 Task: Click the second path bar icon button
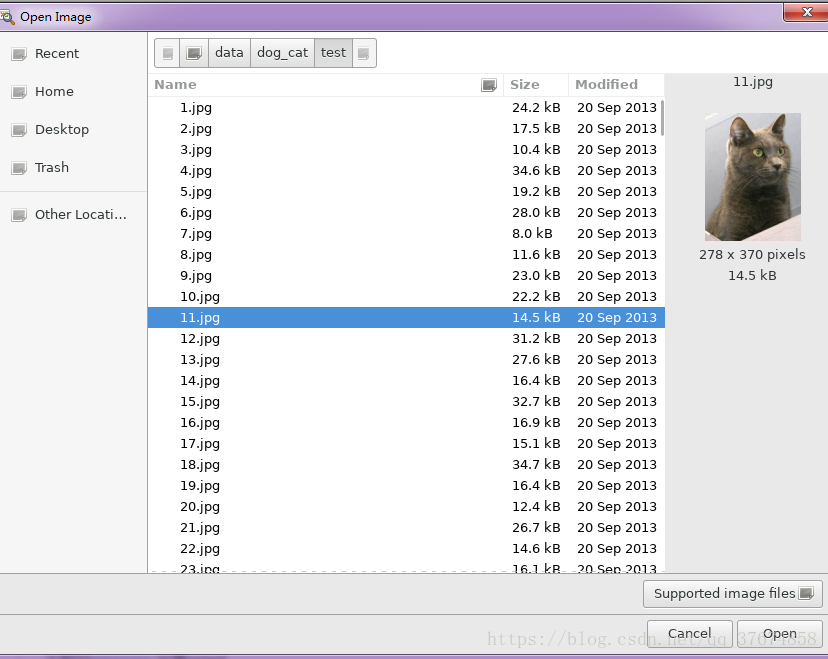[x=194, y=53]
